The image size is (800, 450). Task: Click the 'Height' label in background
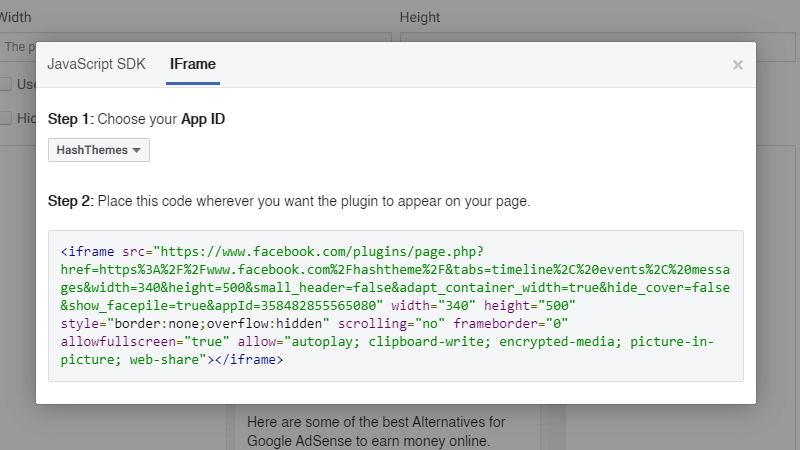pyautogui.click(x=419, y=17)
